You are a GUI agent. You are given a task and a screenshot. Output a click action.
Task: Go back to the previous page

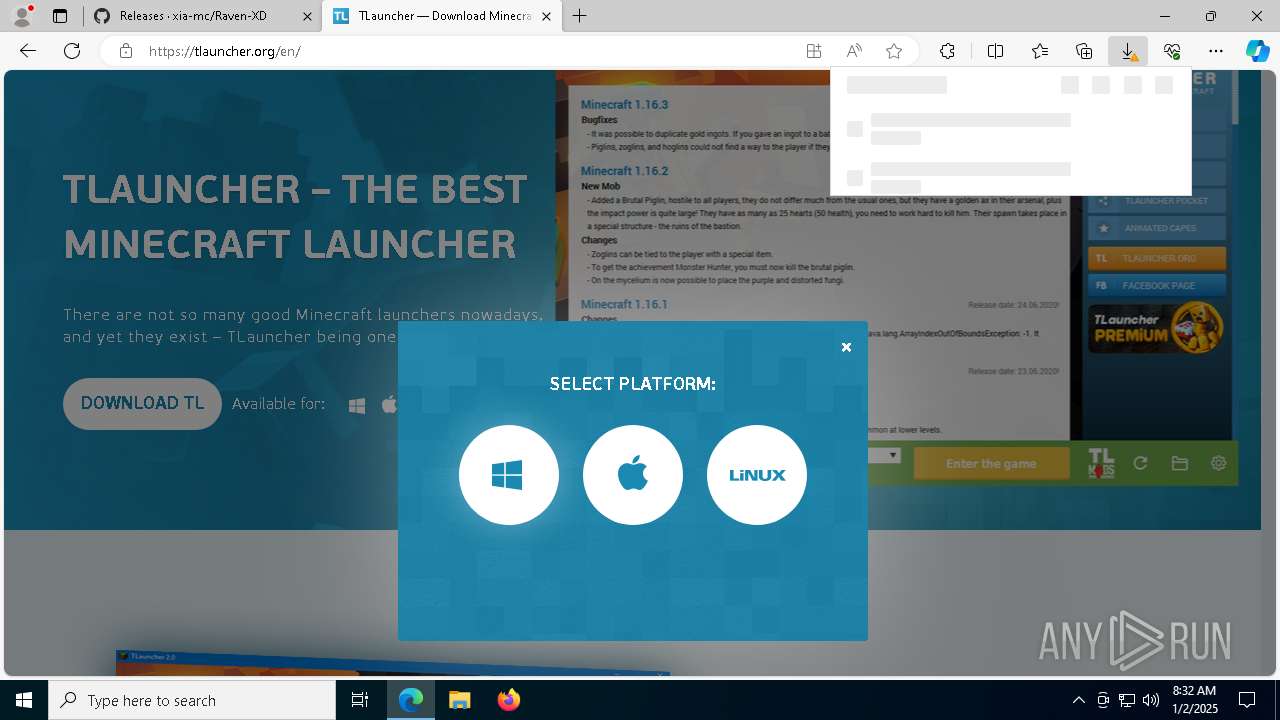click(28, 51)
